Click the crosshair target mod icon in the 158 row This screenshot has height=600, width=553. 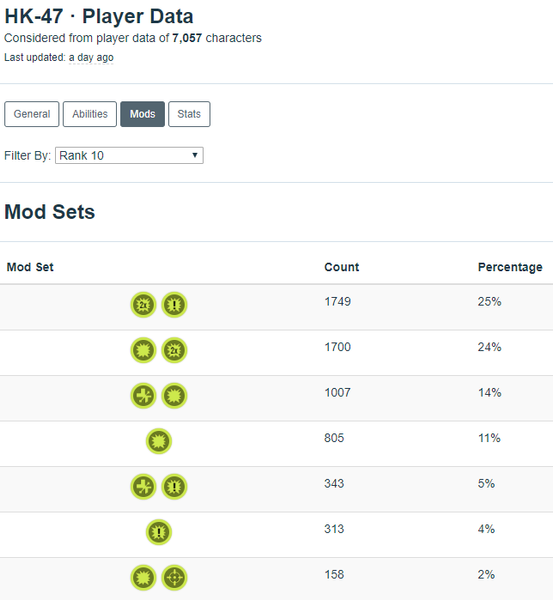point(174,578)
